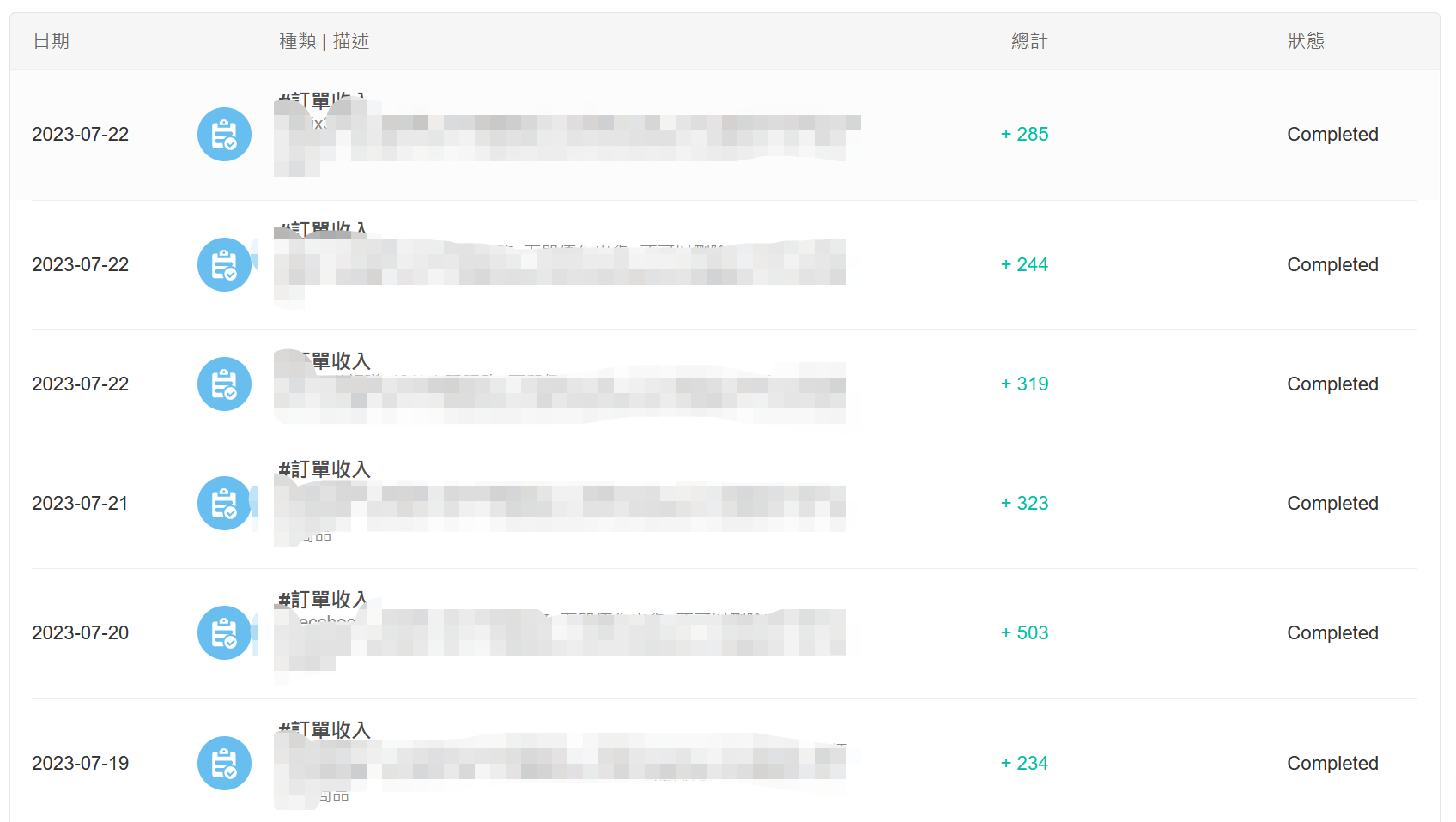Viewport: 1456px width, 822px height.
Task: Click the 狀態 column header
Action: (x=1306, y=41)
